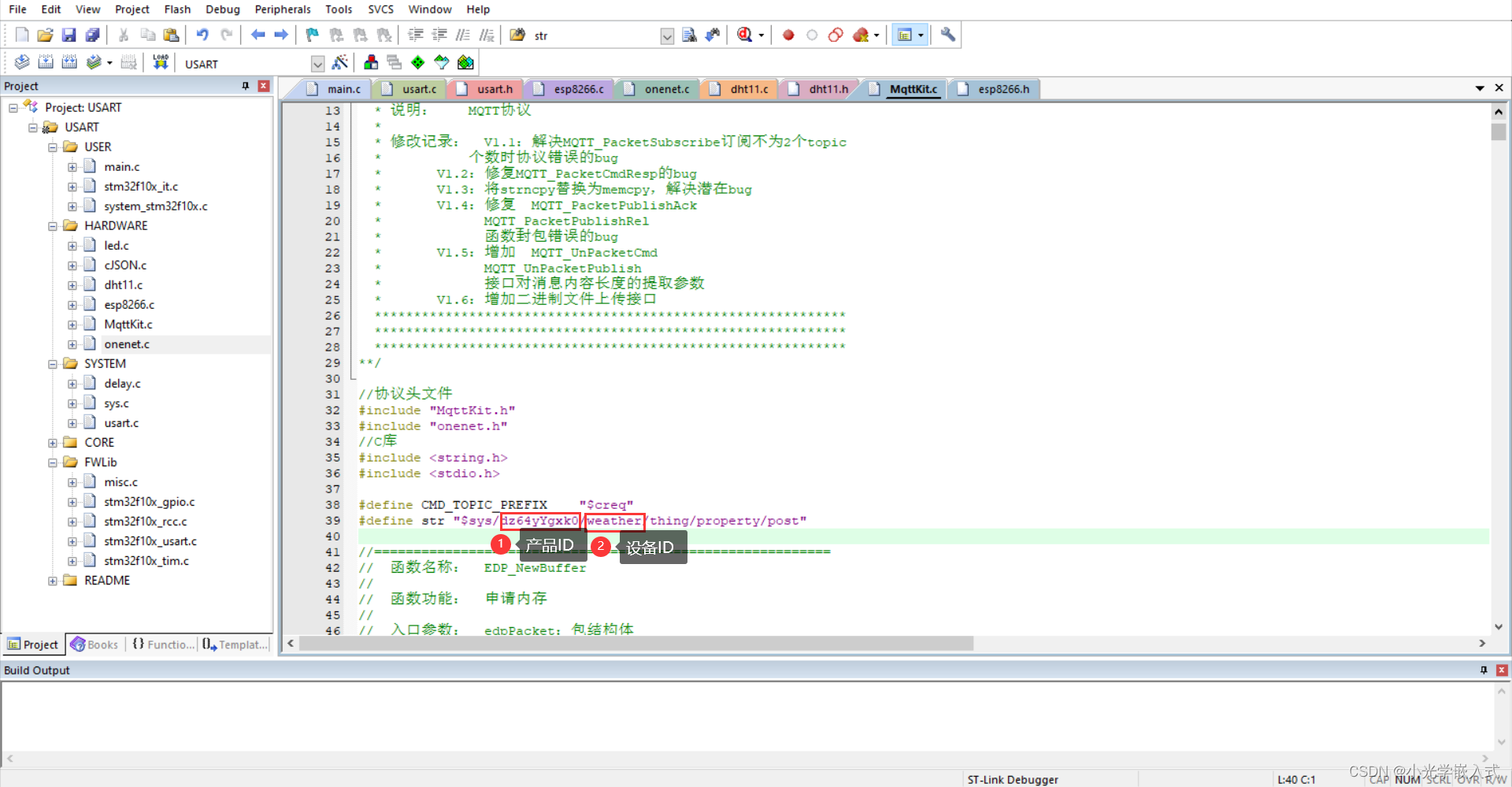This screenshot has height=787, width=1512.
Task: Build target files icon
Action: pyautogui.click(x=46, y=63)
